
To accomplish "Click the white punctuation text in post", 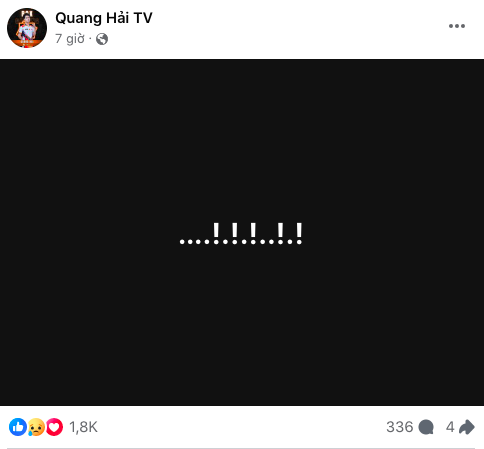I will pos(241,234).
